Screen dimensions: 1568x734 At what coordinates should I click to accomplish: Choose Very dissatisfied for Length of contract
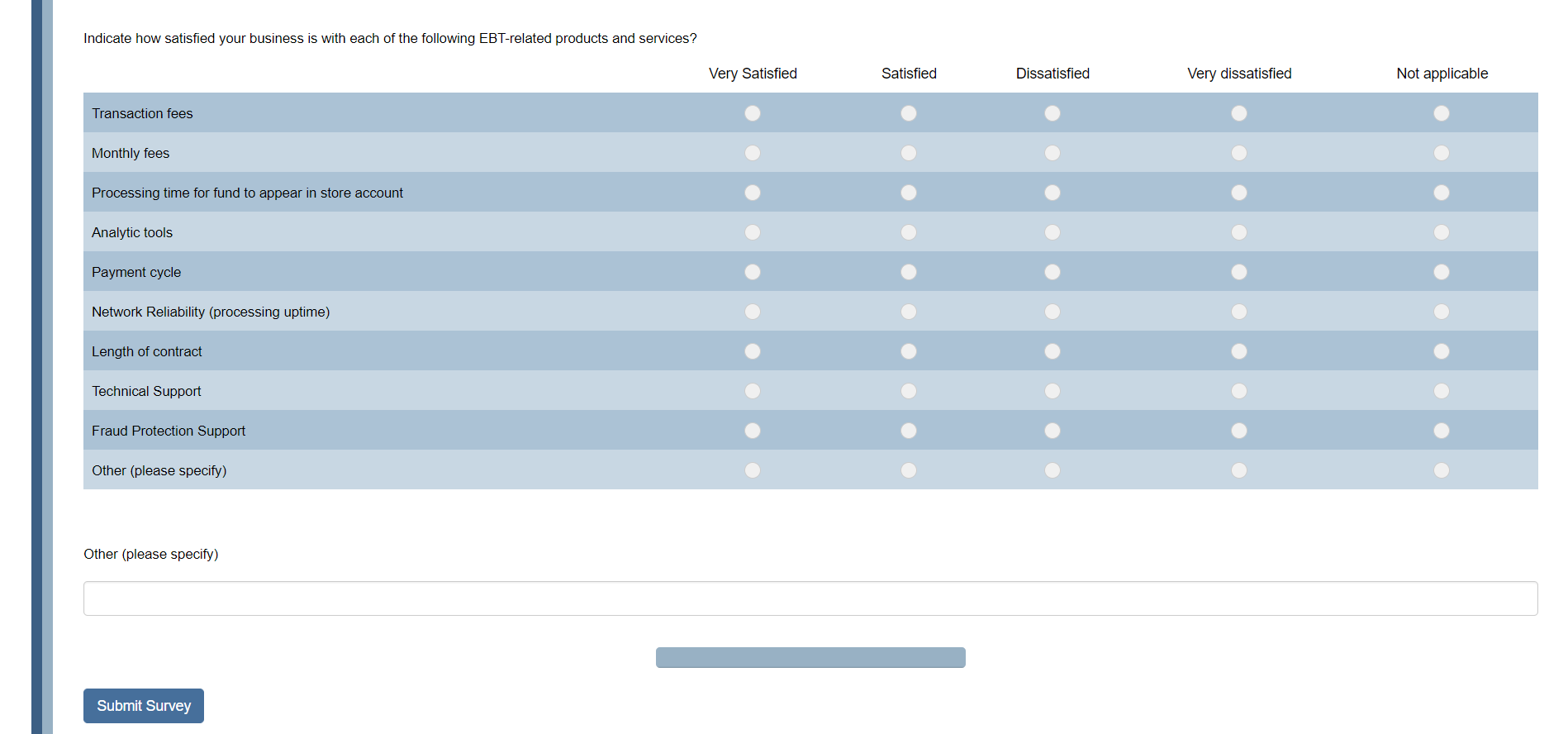click(1239, 351)
